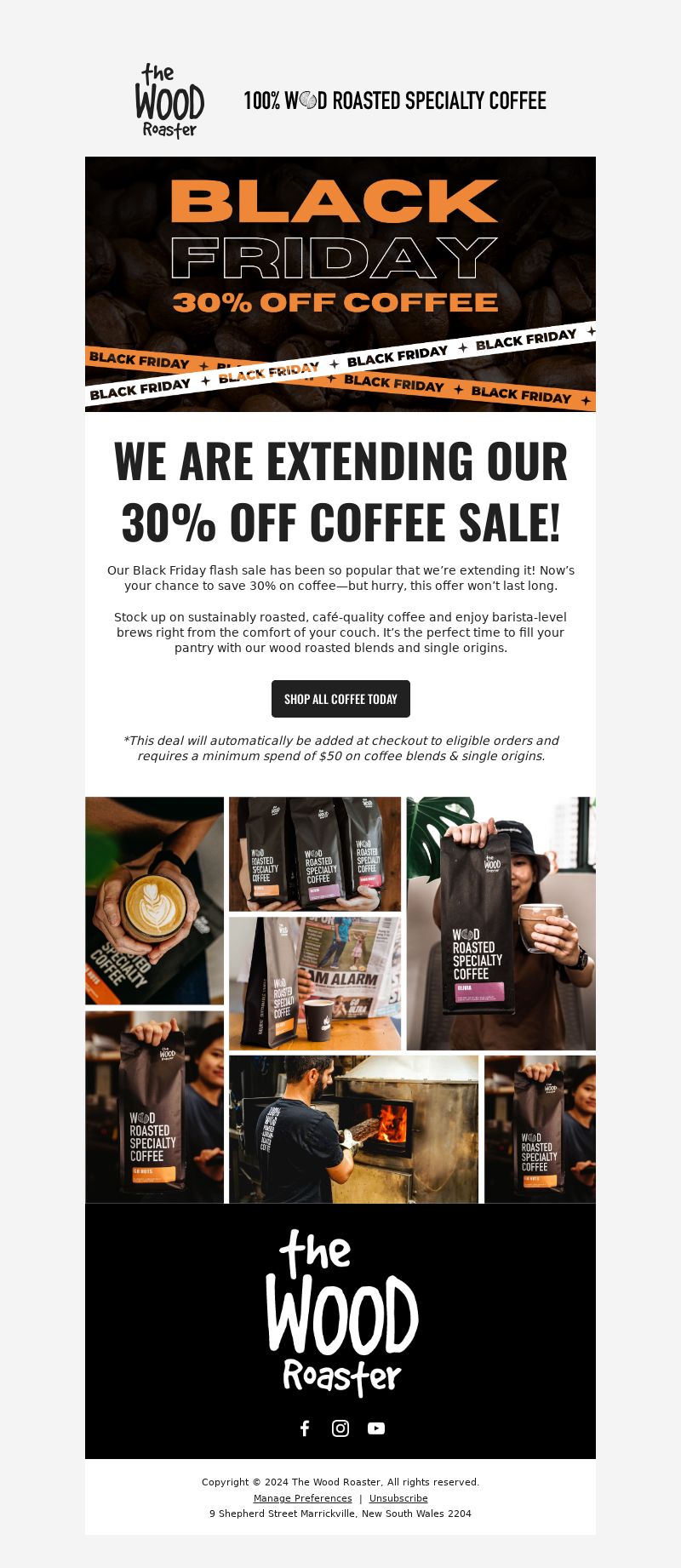Open photo of coffee bag with newspaper
Image resolution: width=681 pixels, height=1568 pixels.
pyautogui.click(x=315, y=983)
